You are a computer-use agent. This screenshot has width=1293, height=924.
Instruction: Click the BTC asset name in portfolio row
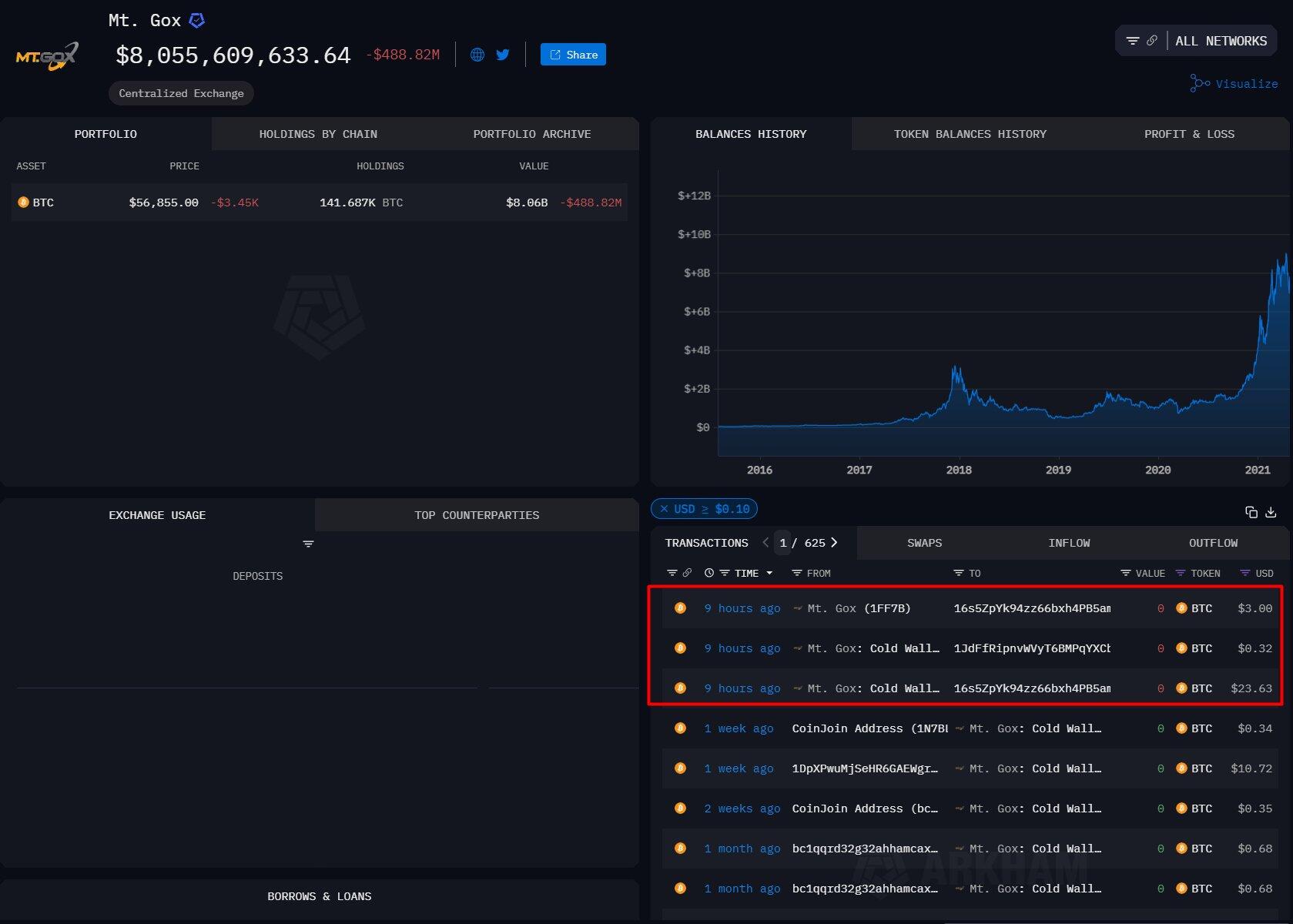[43, 203]
